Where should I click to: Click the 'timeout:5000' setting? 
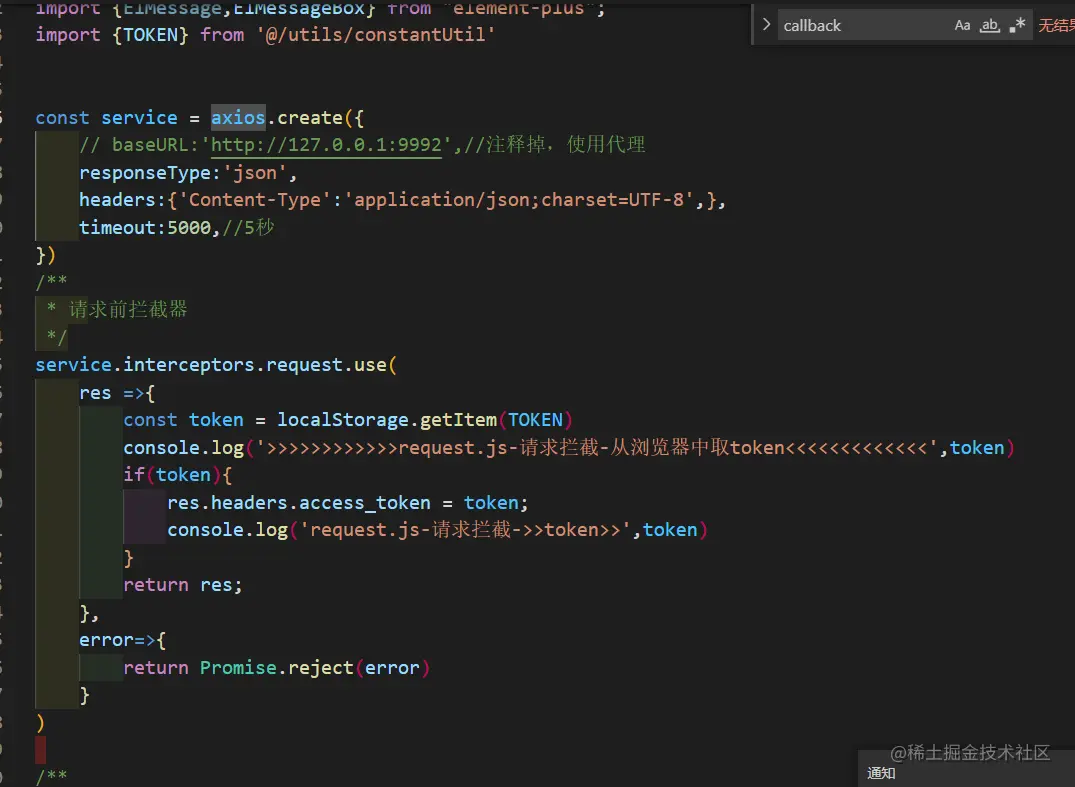145,228
